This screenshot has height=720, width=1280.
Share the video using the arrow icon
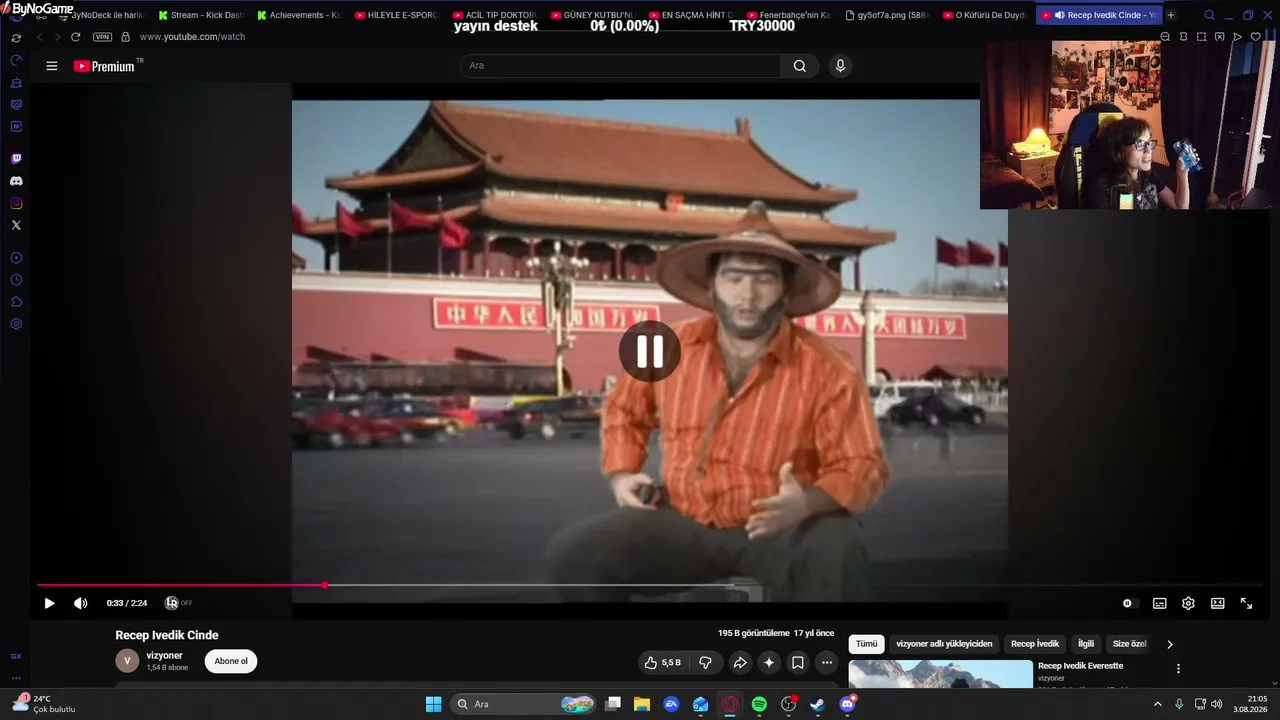click(740, 662)
